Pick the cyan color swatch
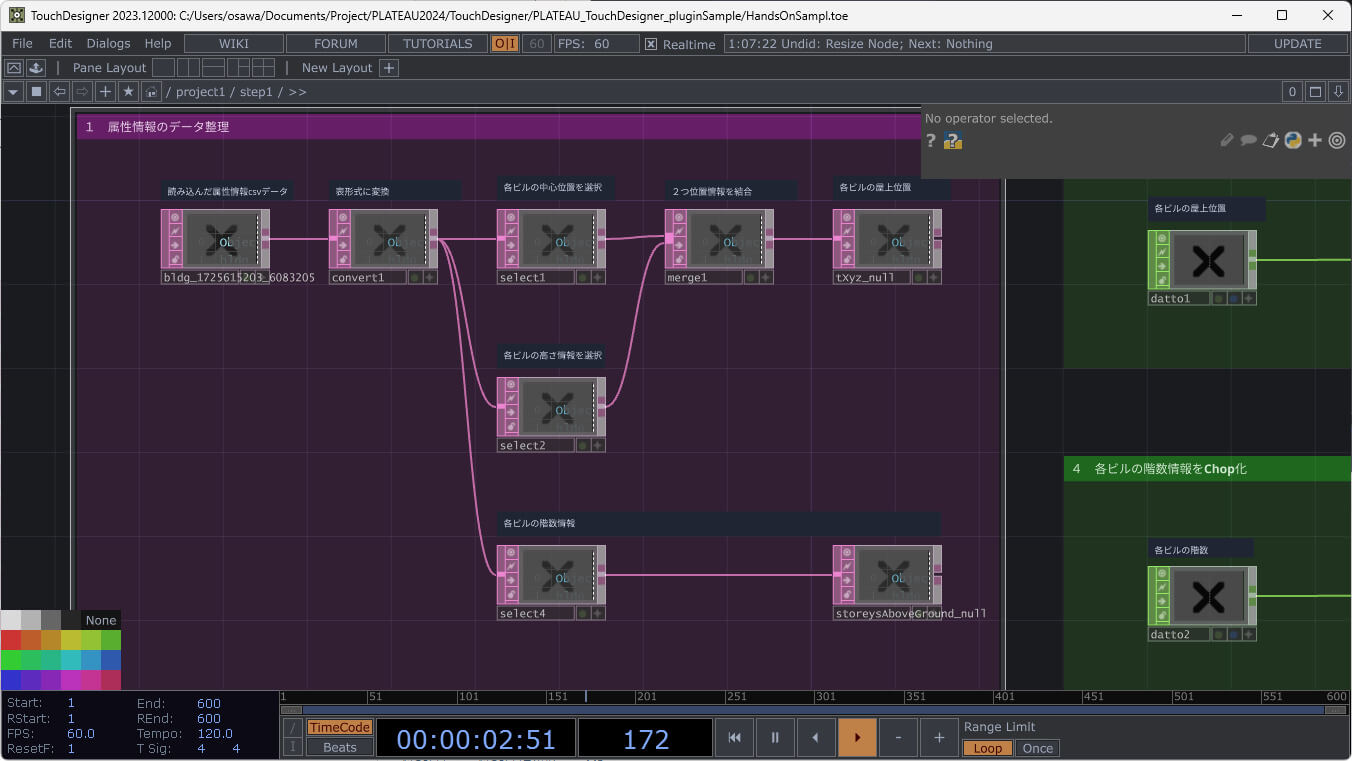1352x761 pixels. coord(71,660)
